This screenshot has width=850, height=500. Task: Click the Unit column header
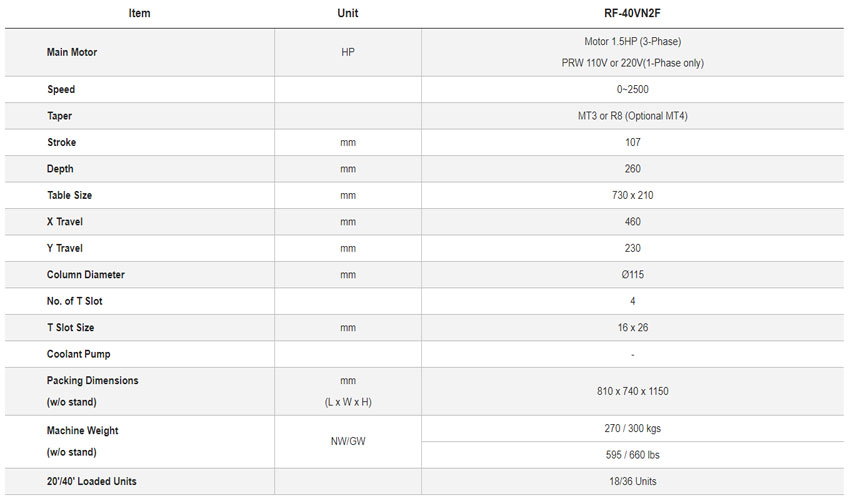click(x=348, y=14)
